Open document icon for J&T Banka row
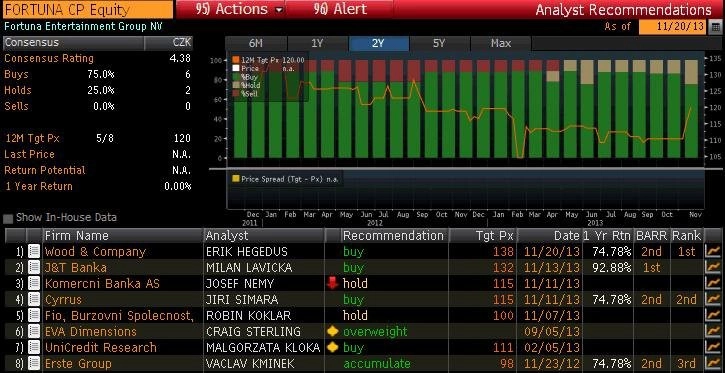 (34, 268)
